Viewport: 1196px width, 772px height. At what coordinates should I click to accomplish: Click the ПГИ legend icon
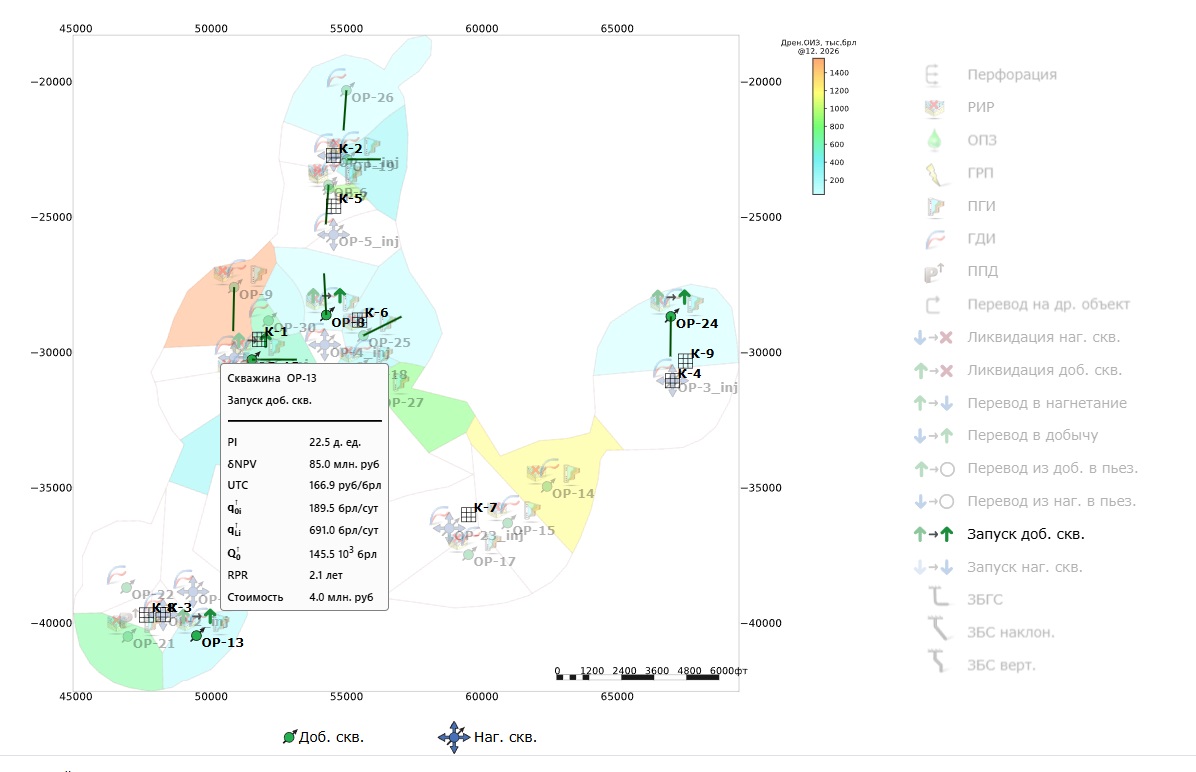click(935, 206)
